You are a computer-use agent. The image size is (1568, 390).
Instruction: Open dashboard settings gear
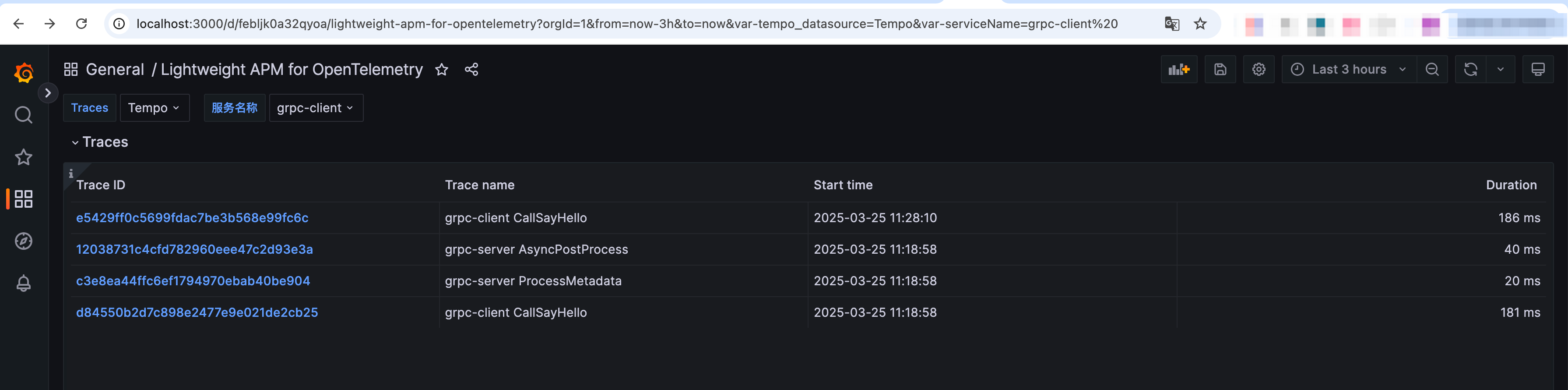tap(1259, 69)
